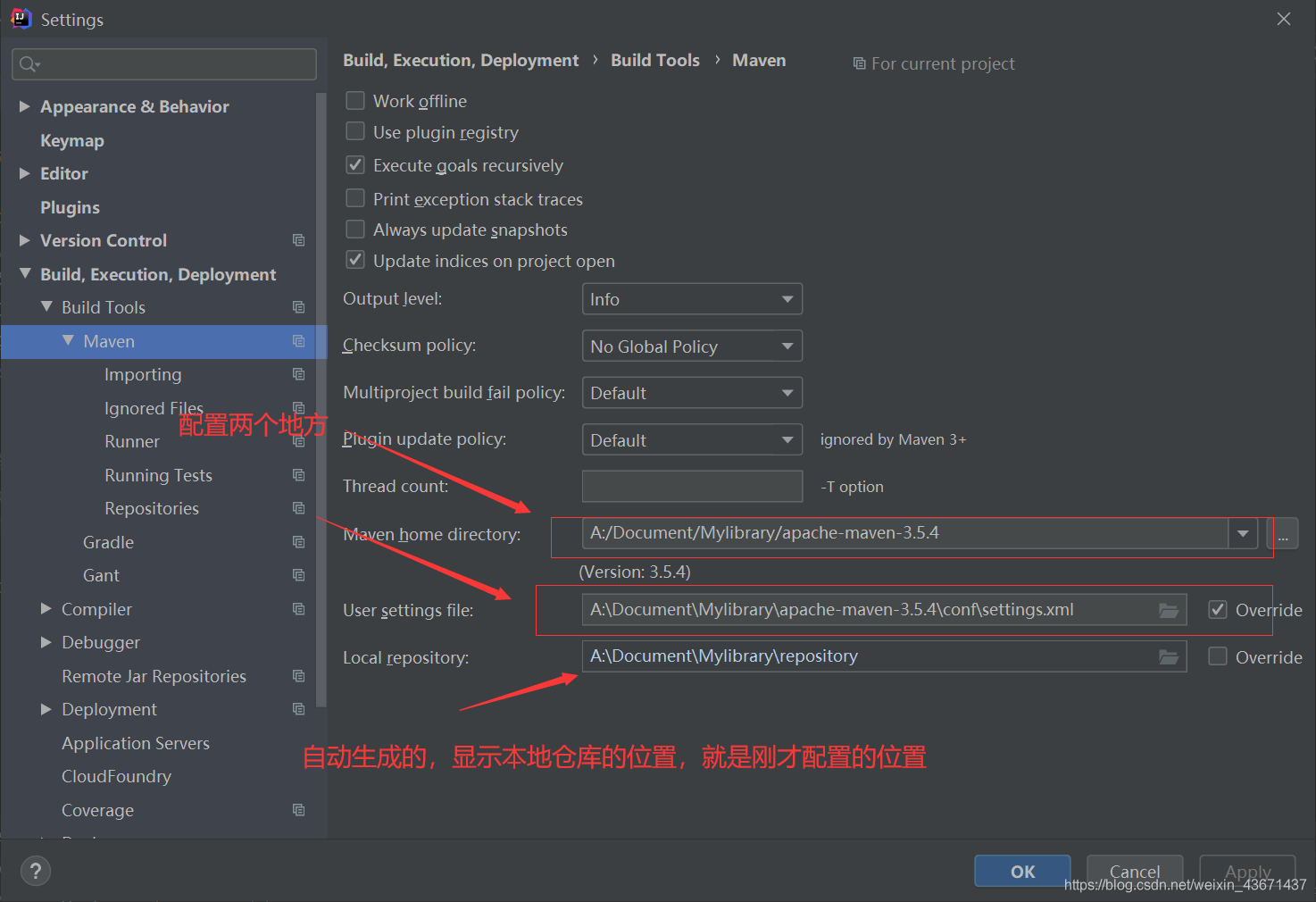Expand the Debugger tree node
The height and width of the screenshot is (902, 1316).
pyautogui.click(x=46, y=642)
